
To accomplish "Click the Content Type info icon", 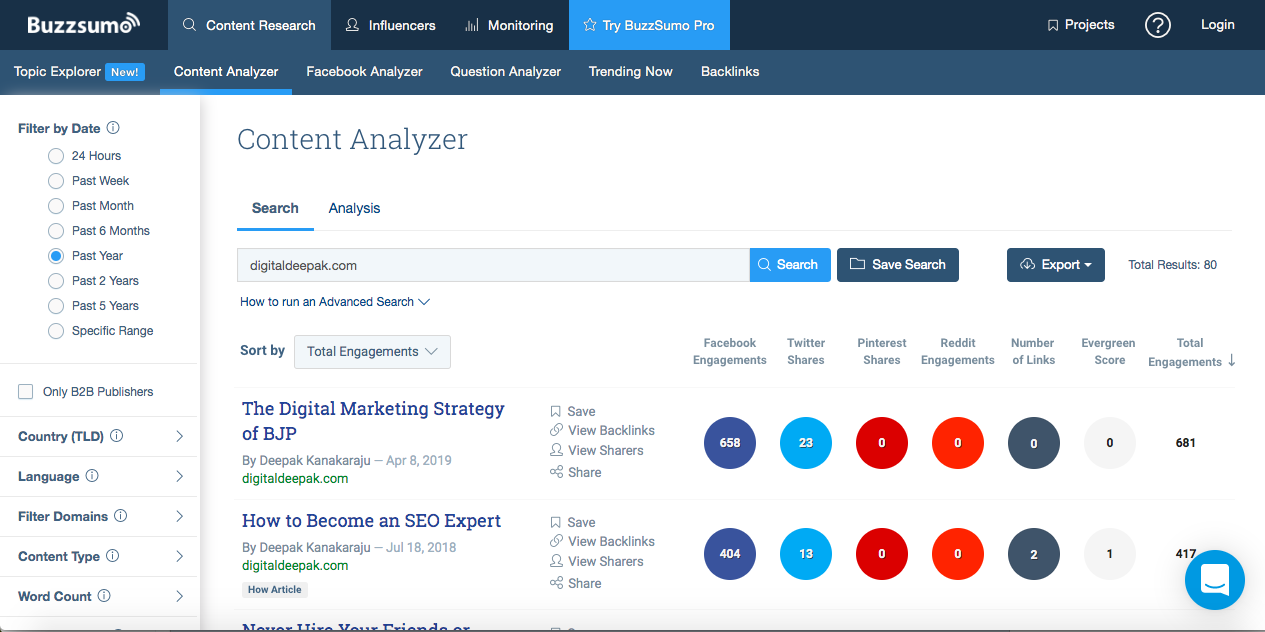I will [x=112, y=556].
